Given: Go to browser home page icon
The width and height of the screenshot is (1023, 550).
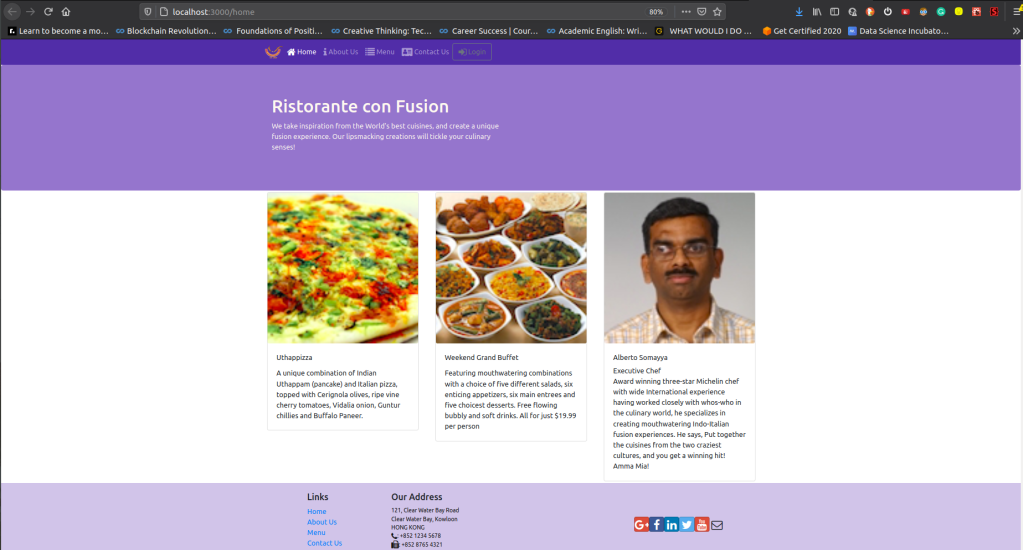Looking at the screenshot, I should 66,12.
